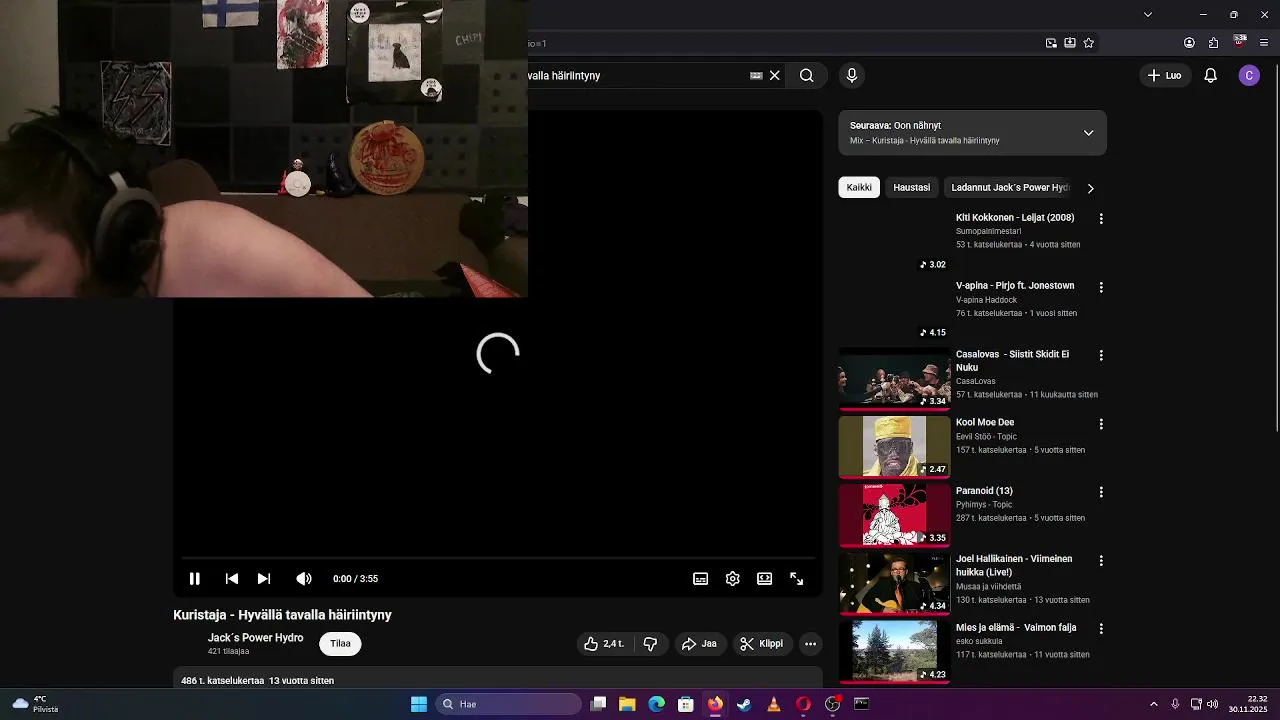Select the Kaikki filter chip
This screenshot has width=1280, height=720.
click(x=859, y=187)
